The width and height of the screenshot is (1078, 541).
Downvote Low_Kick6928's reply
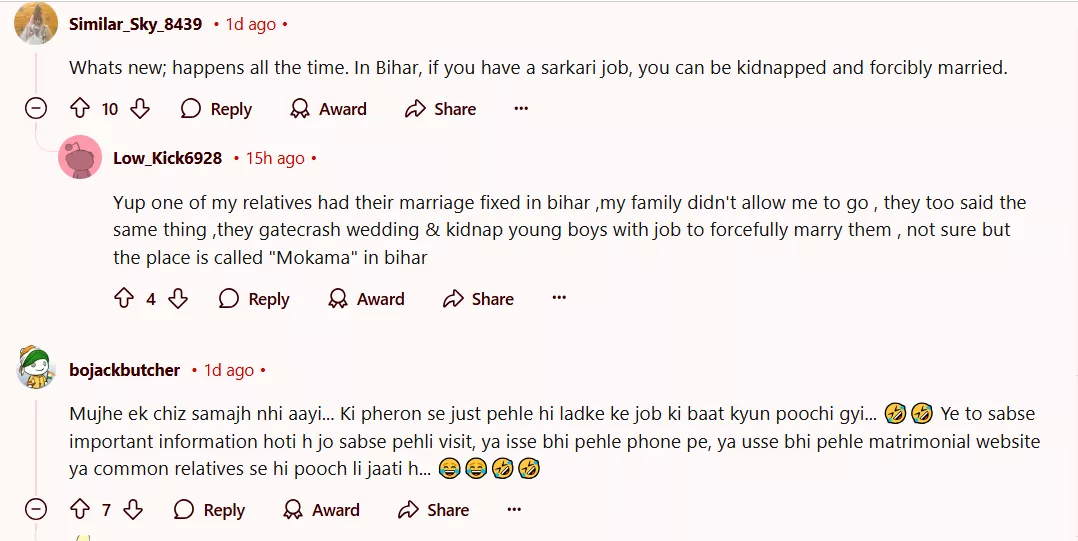[178, 299]
